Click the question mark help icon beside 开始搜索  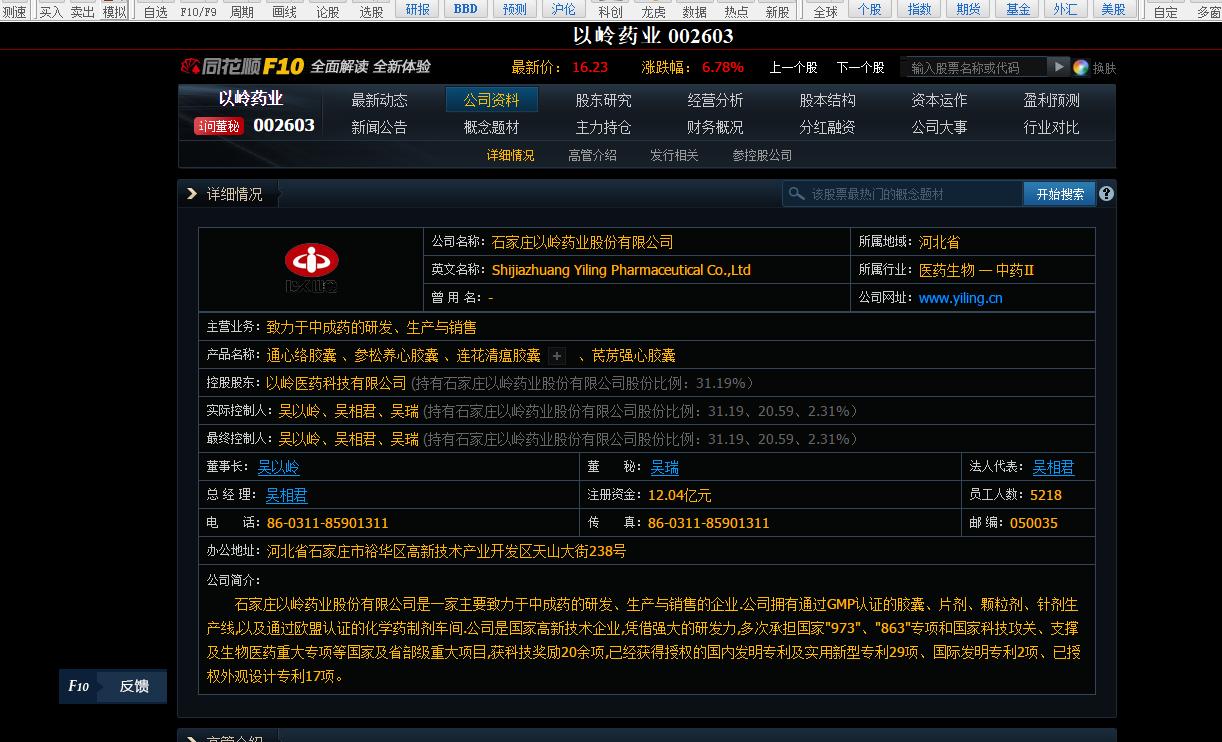tap(1106, 193)
